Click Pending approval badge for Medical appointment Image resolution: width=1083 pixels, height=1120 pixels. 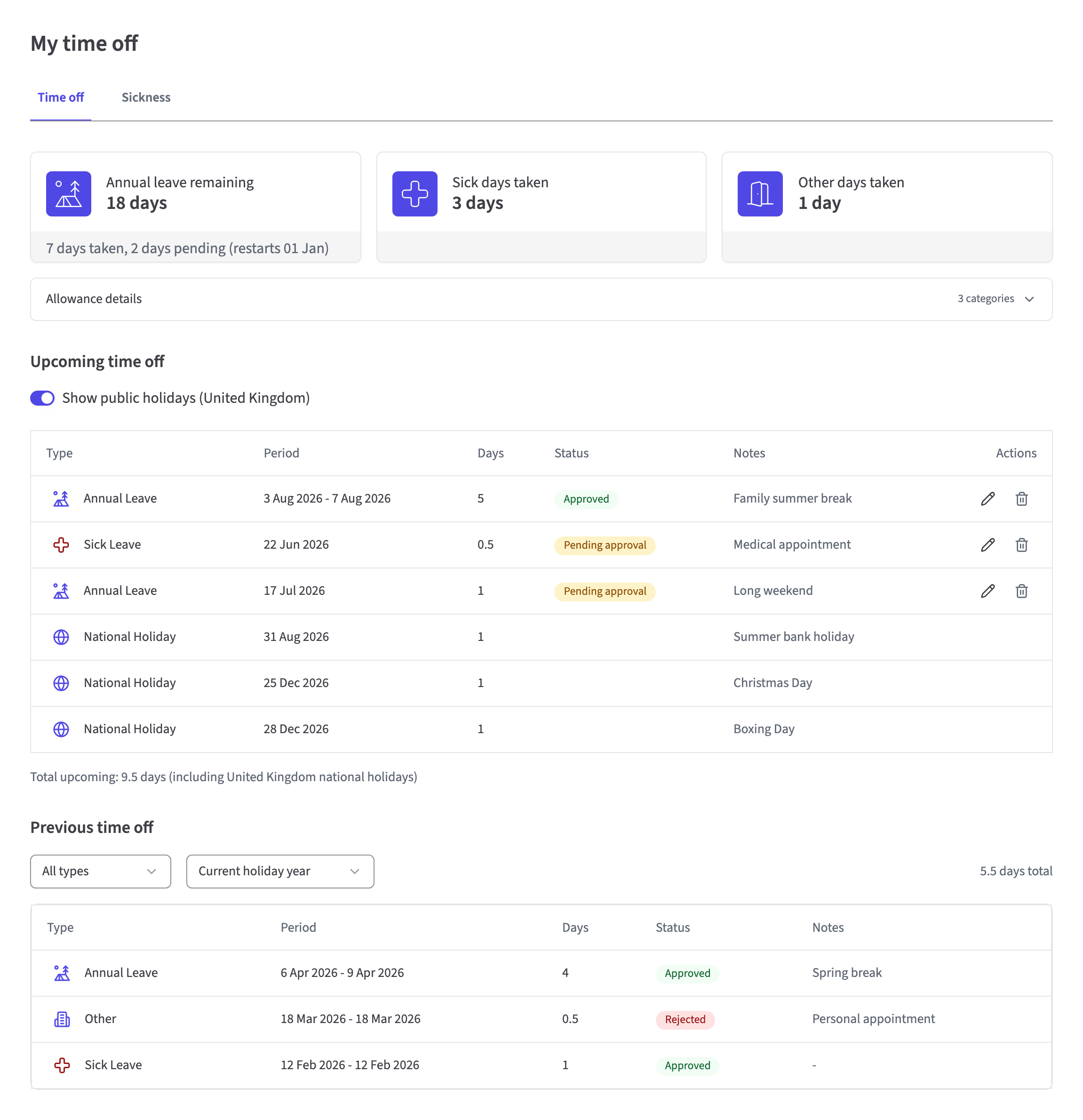[x=605, y=546]
